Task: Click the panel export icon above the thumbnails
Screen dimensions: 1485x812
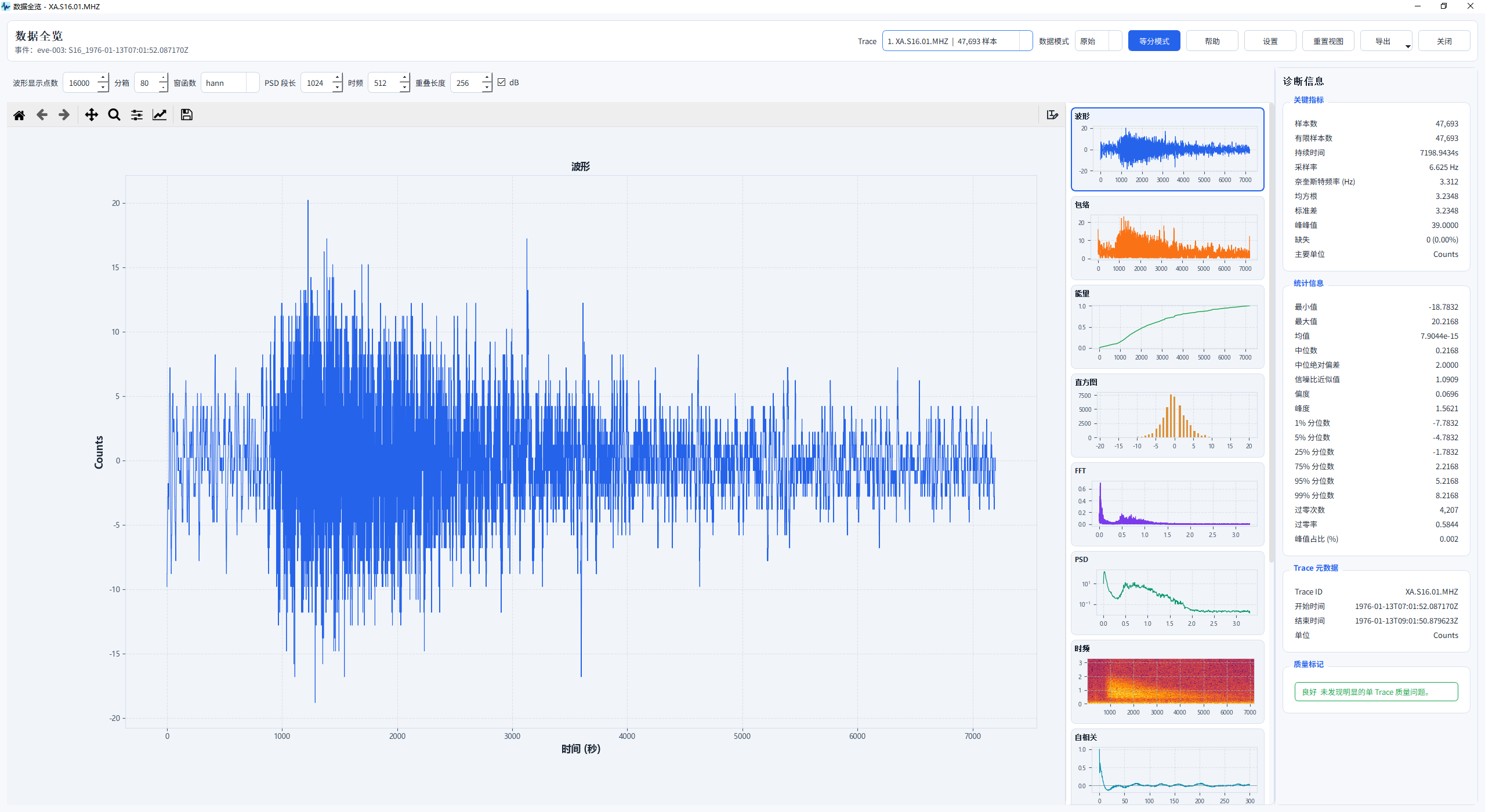Action: pyautogui.click(x=1052, y=115)
